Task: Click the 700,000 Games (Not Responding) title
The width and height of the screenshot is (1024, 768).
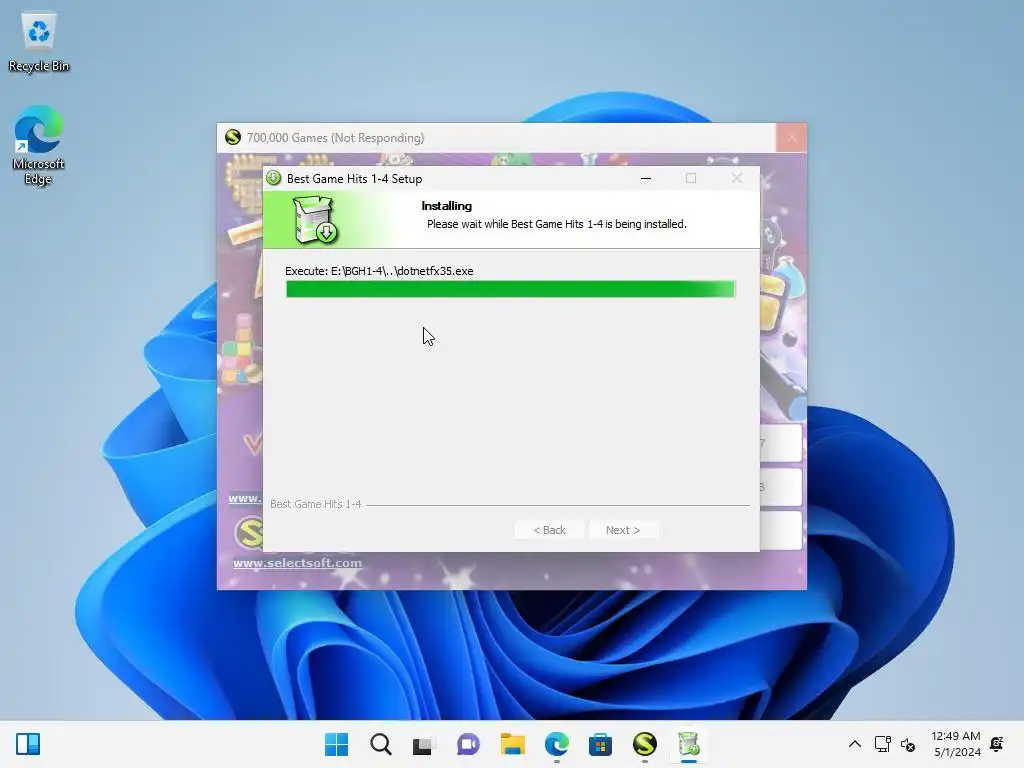Action: 336,138
